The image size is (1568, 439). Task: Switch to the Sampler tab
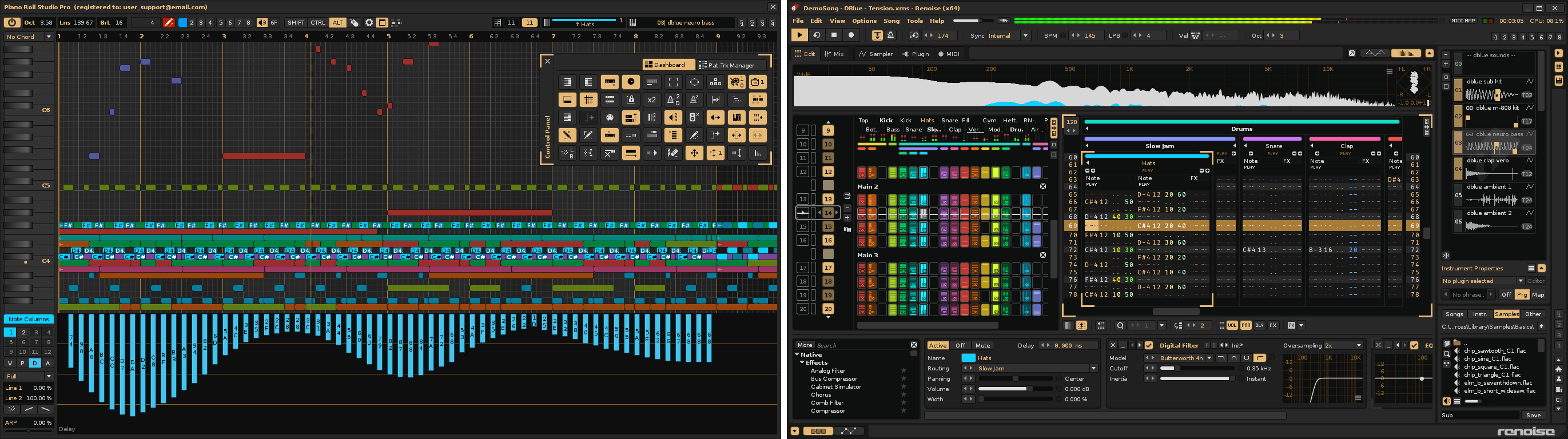875,54
